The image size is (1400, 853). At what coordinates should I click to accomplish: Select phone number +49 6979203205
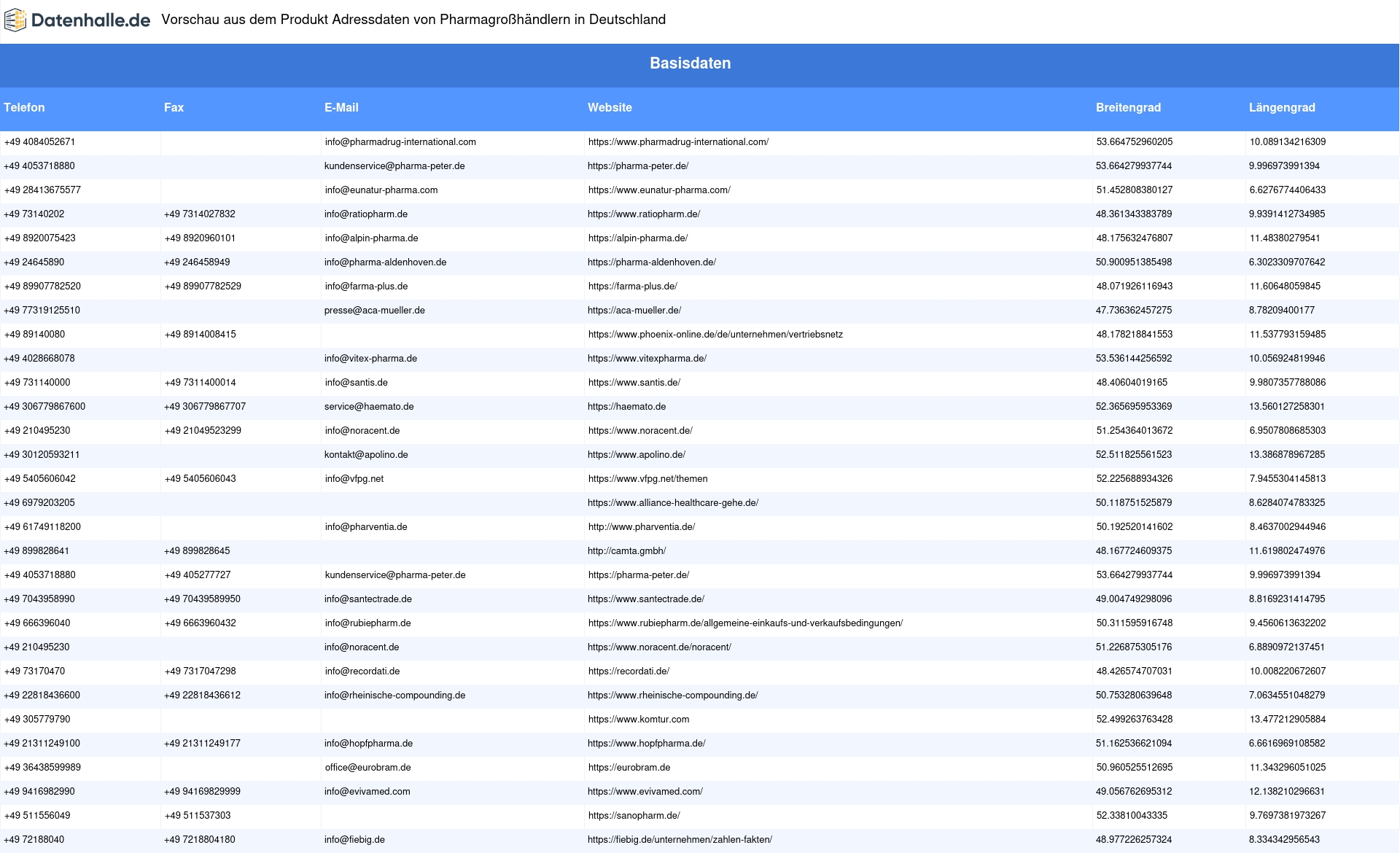point(39,503)
